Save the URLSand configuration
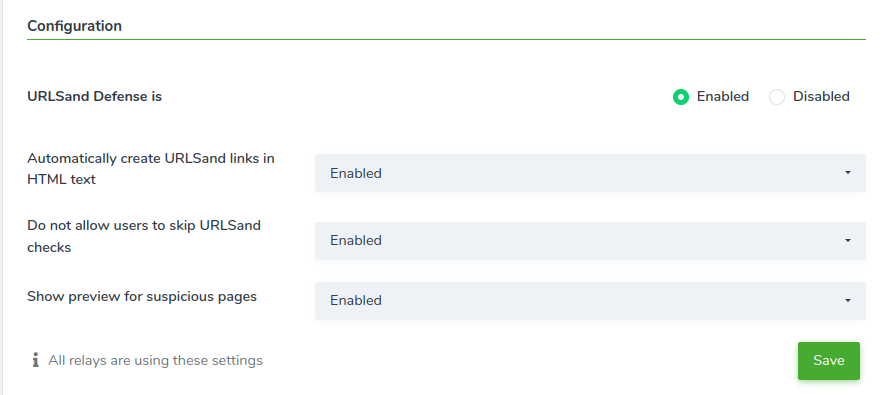 pyautogui.click(x=829, y=361)
